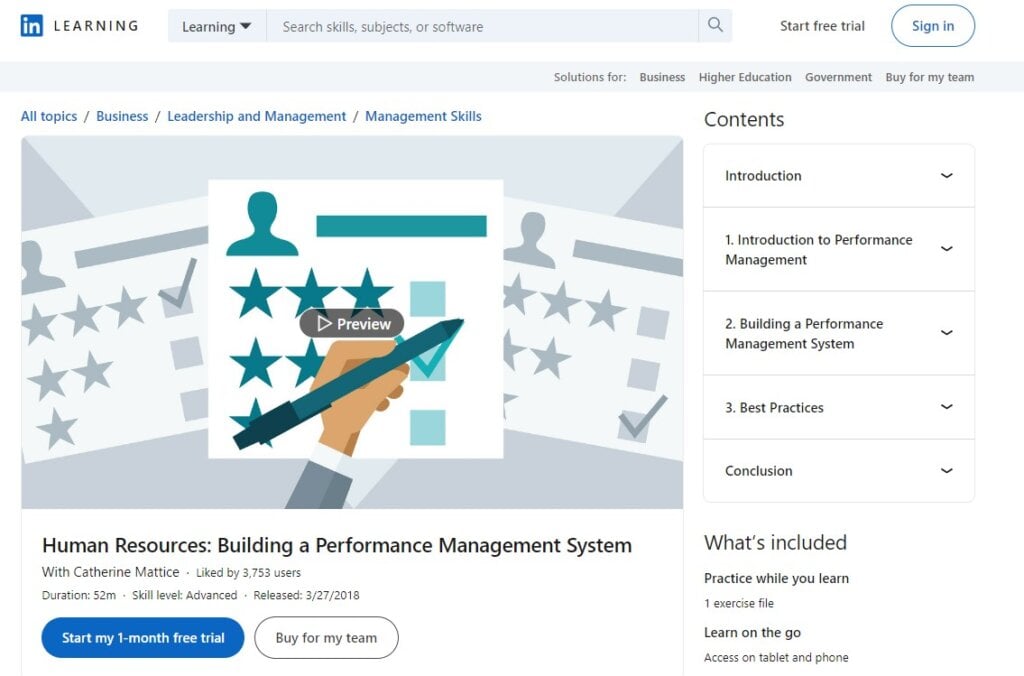
Task: Click the LEARNING wordmark text
Action: (x=96, y=25)
